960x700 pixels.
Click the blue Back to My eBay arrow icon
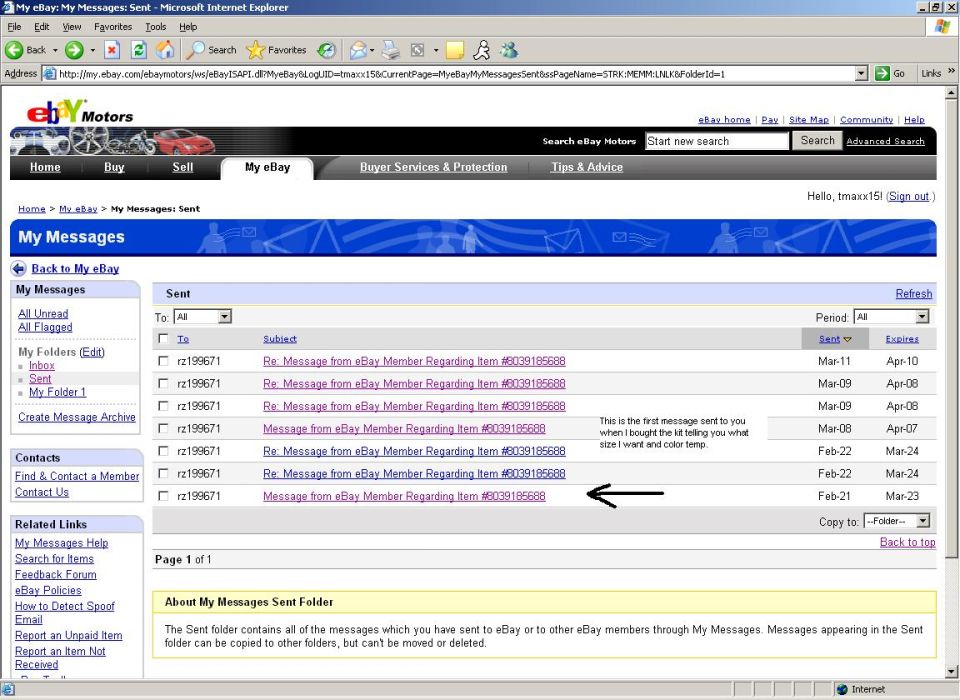point(19,268)
